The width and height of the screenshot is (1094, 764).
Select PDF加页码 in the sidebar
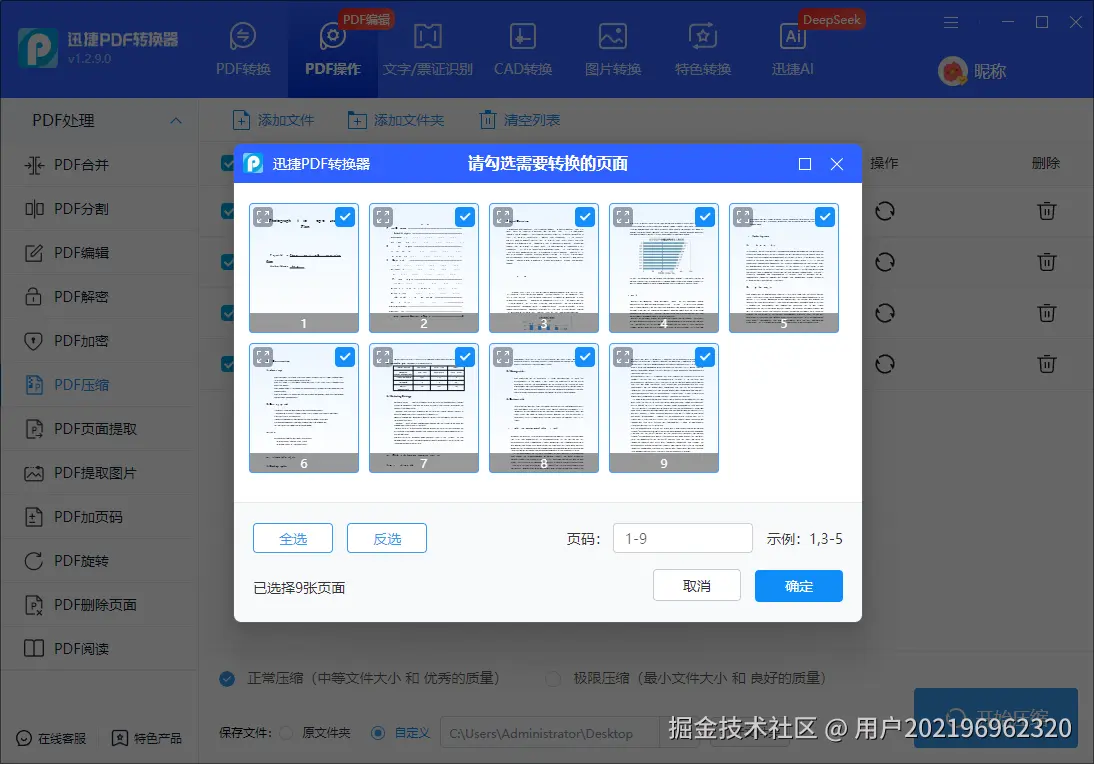[99, 516]
